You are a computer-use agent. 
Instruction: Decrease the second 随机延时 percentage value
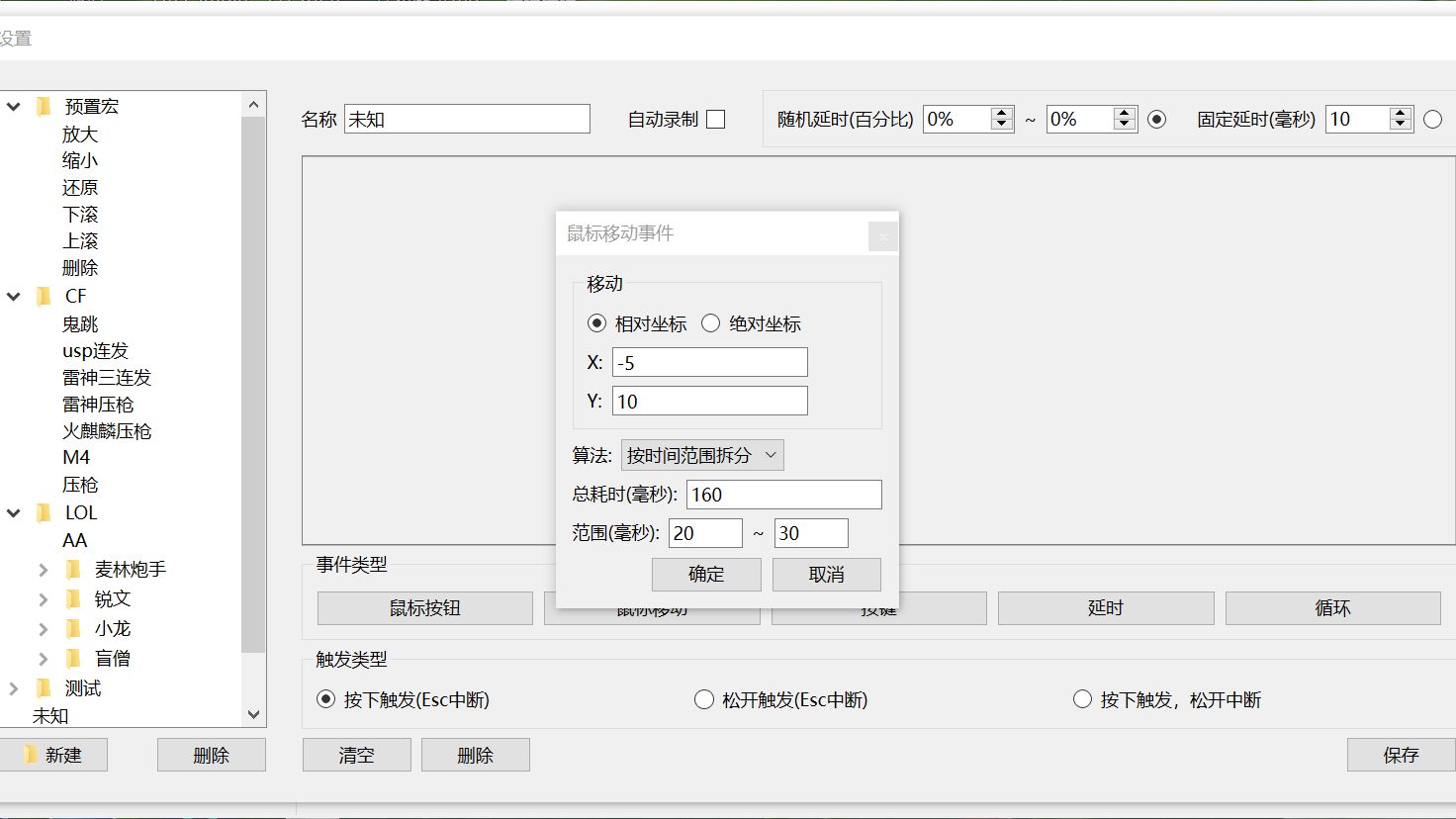tap(1125, 125)
